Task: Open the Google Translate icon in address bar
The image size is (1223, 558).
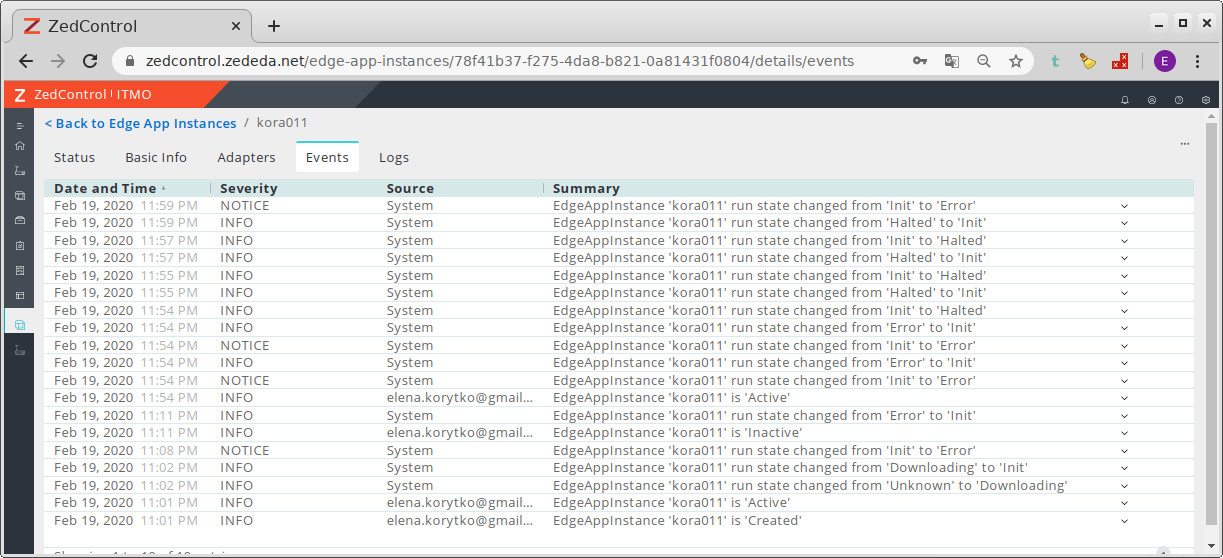Action: [x=951, y=61]
